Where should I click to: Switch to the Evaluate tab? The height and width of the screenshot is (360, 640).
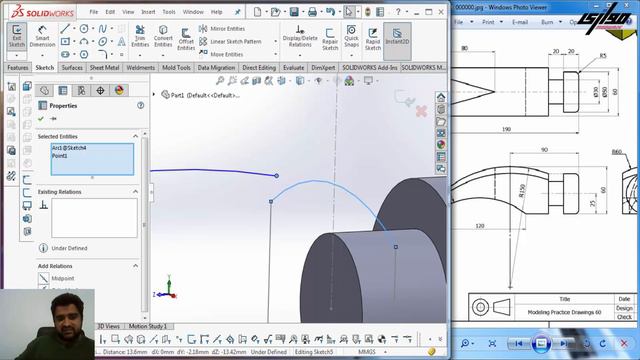tap(293, 67)
